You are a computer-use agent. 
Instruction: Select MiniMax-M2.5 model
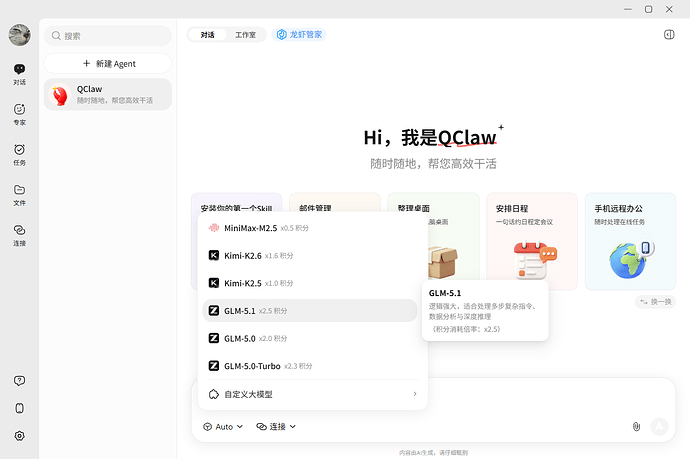pyautogui.click(x=310, y=228)
